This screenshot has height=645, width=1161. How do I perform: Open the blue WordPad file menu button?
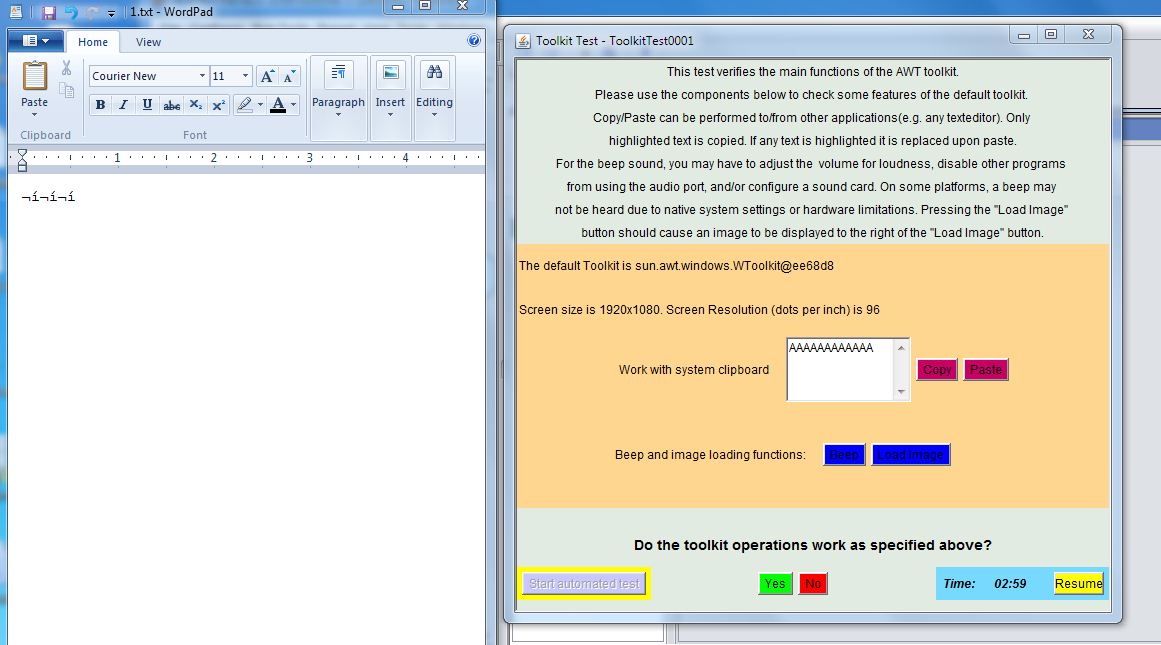point(36,41)
